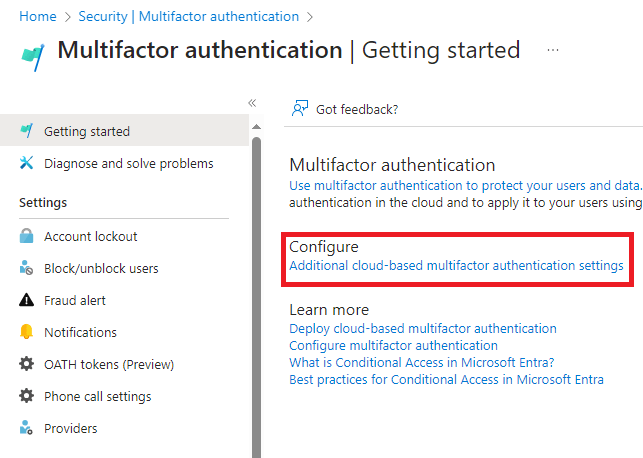This screenshot has height=458, width=643.
Task: Open Additional cloud-based multifactor authentication settings
Action: click(x=456, y=266)
